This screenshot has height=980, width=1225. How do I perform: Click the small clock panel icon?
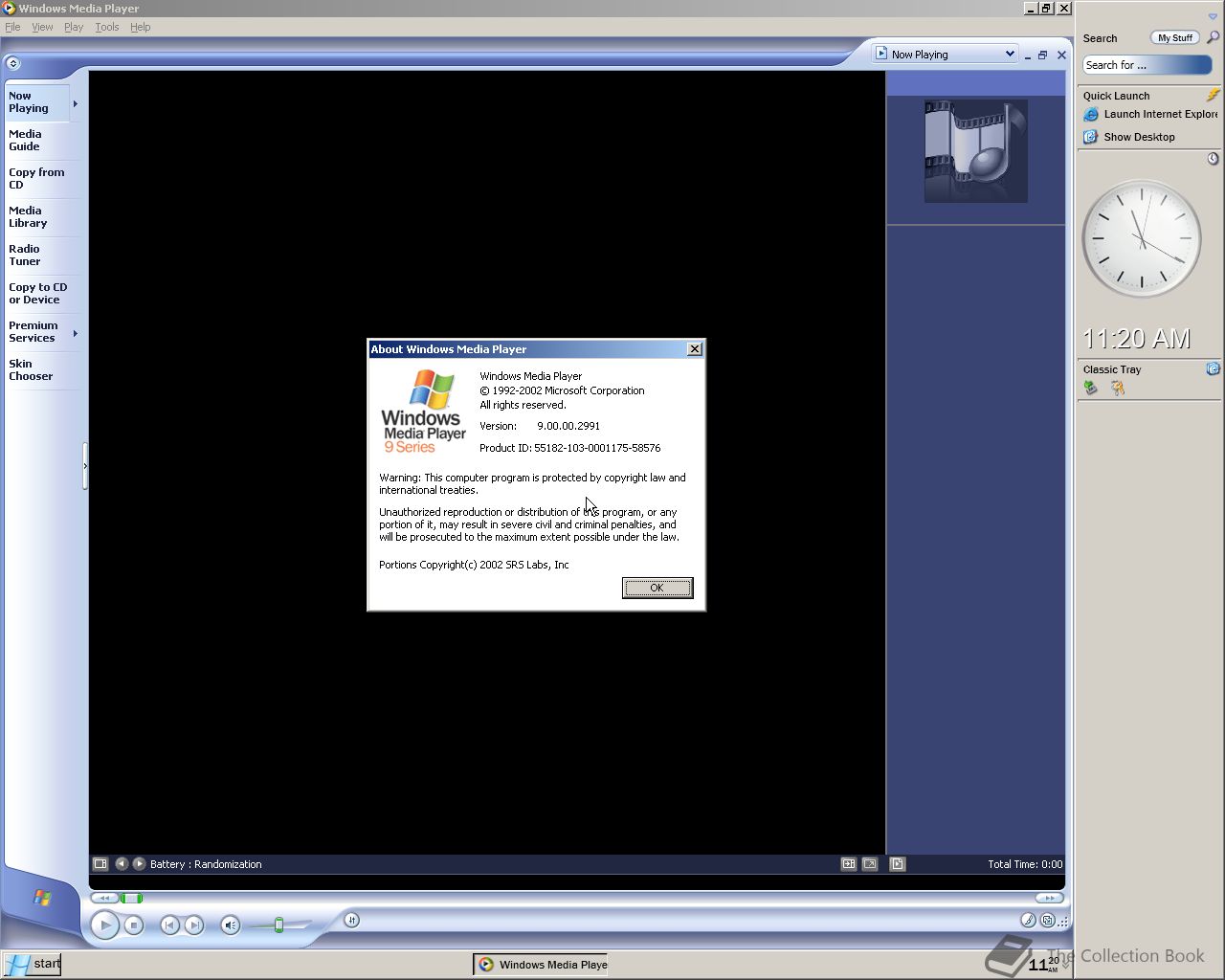coord(1213,159)
